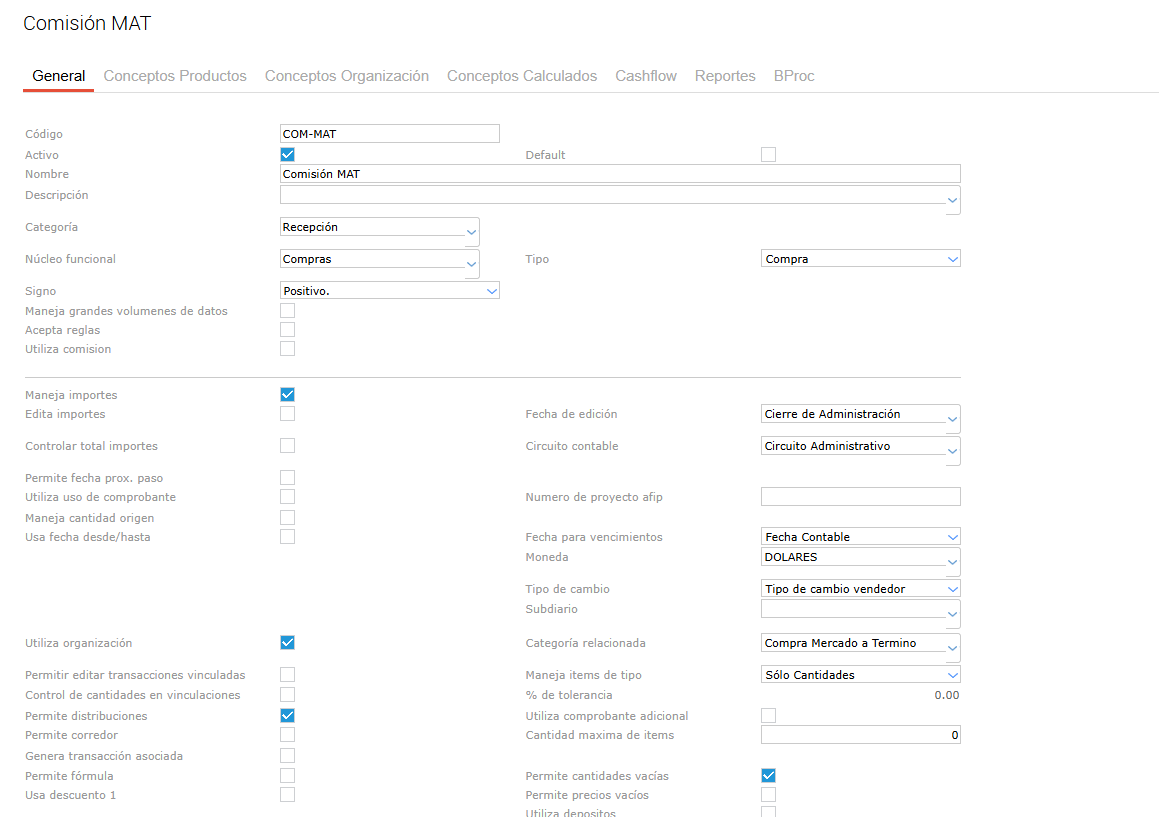Open the Signo dropdown
Screen dimensions: 1159x817
click(491, 291)
